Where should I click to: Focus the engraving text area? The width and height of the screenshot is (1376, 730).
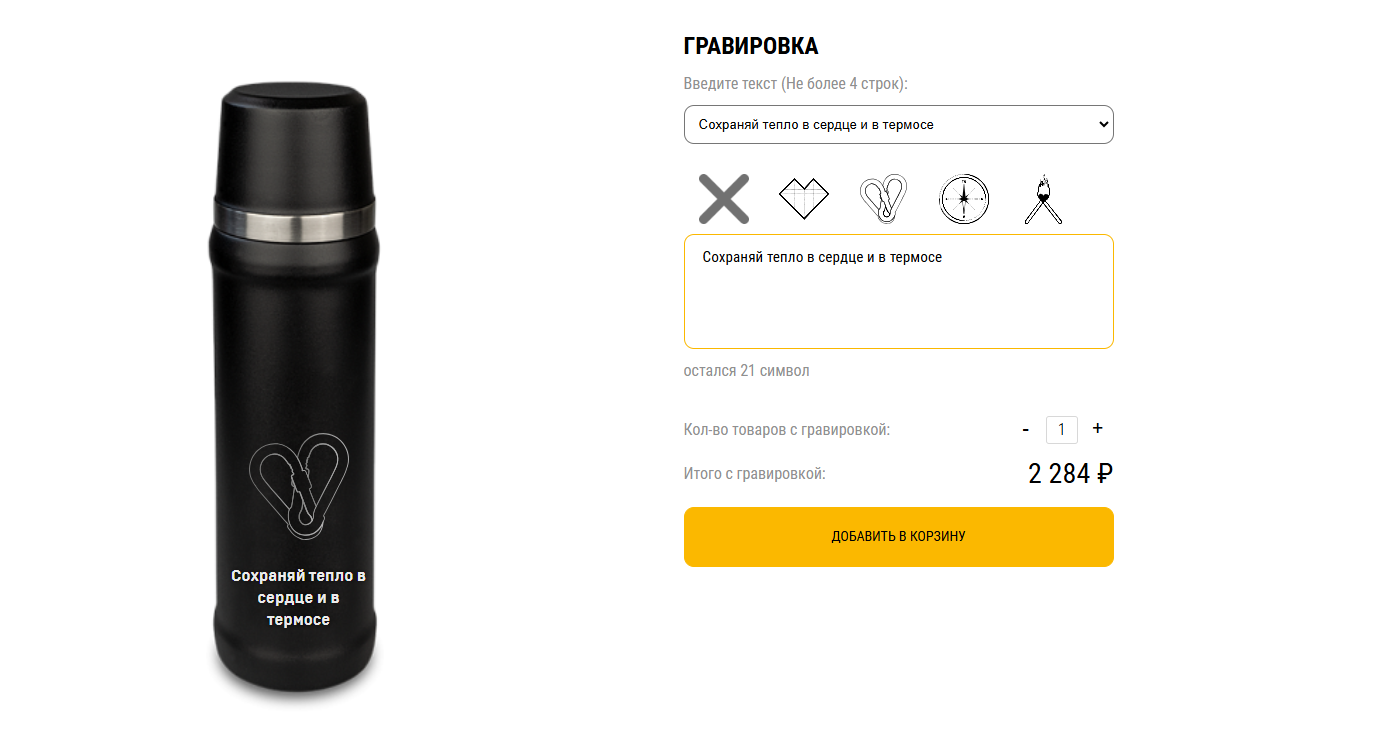click(x=898, y=291)
